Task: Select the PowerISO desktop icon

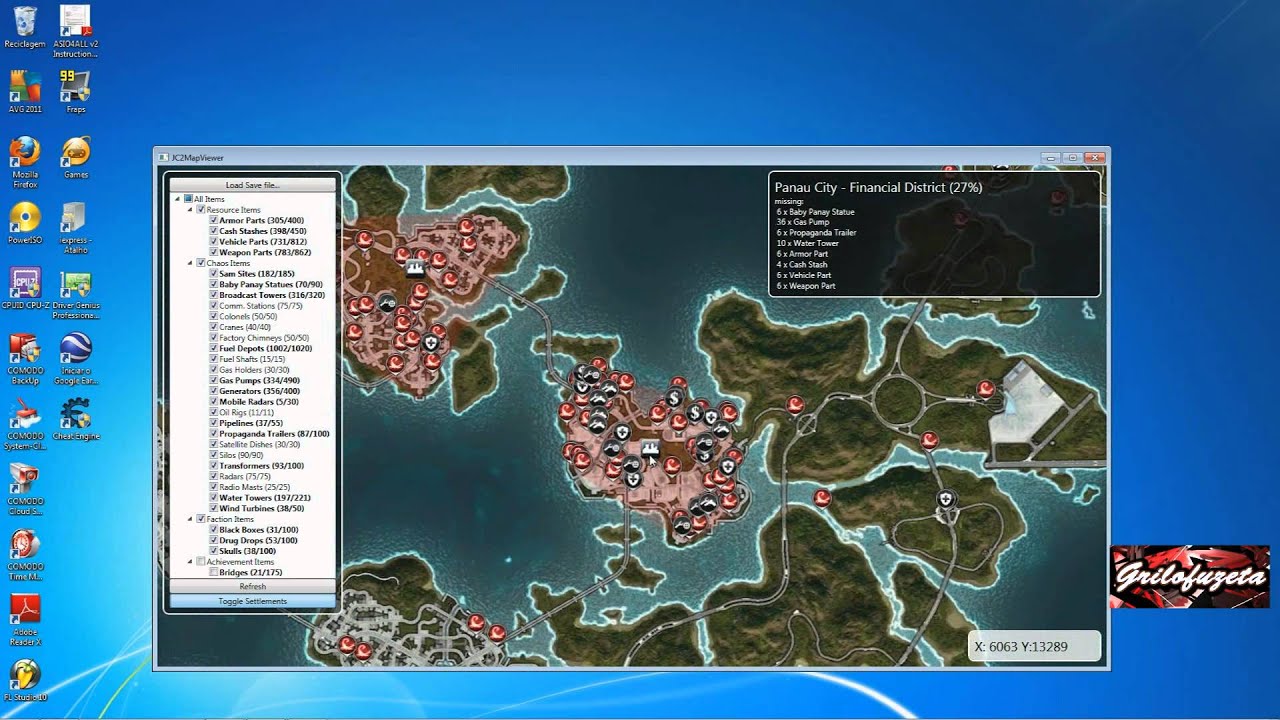Action: pos(25,223)
